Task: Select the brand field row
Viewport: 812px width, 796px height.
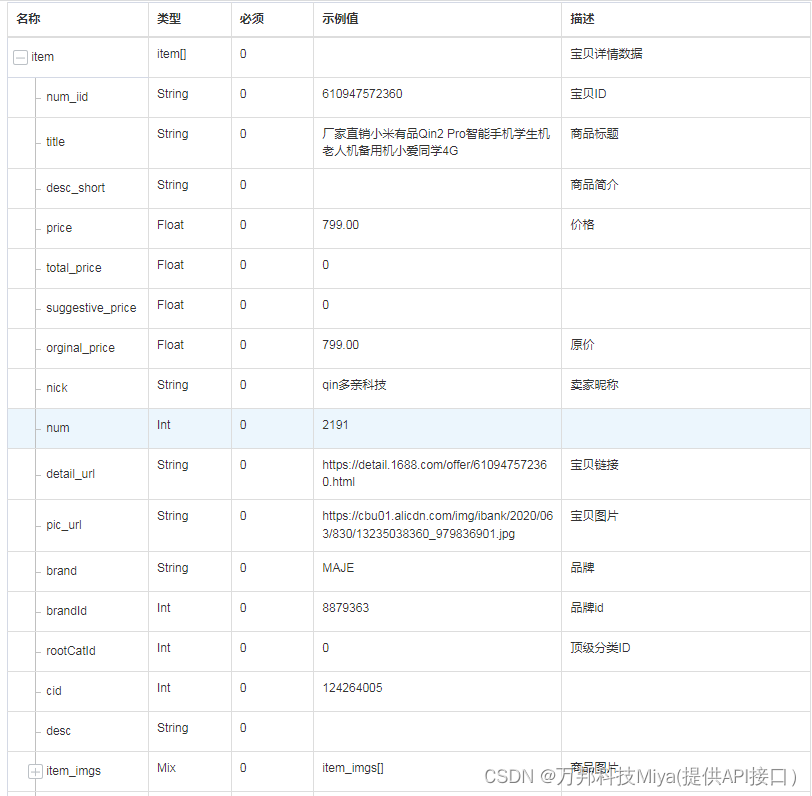Action: tap(60, 570)
